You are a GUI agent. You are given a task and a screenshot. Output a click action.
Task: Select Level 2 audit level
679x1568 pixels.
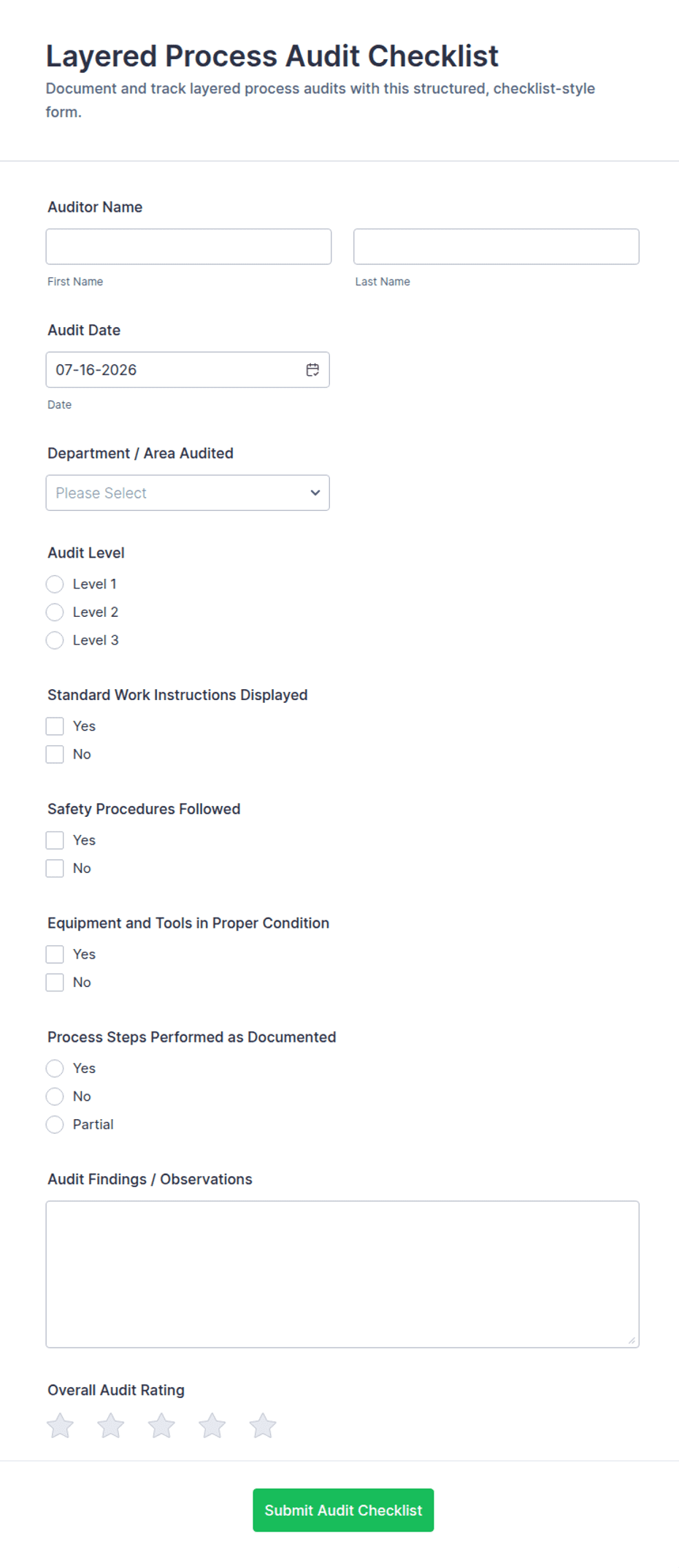coord(55,612)
